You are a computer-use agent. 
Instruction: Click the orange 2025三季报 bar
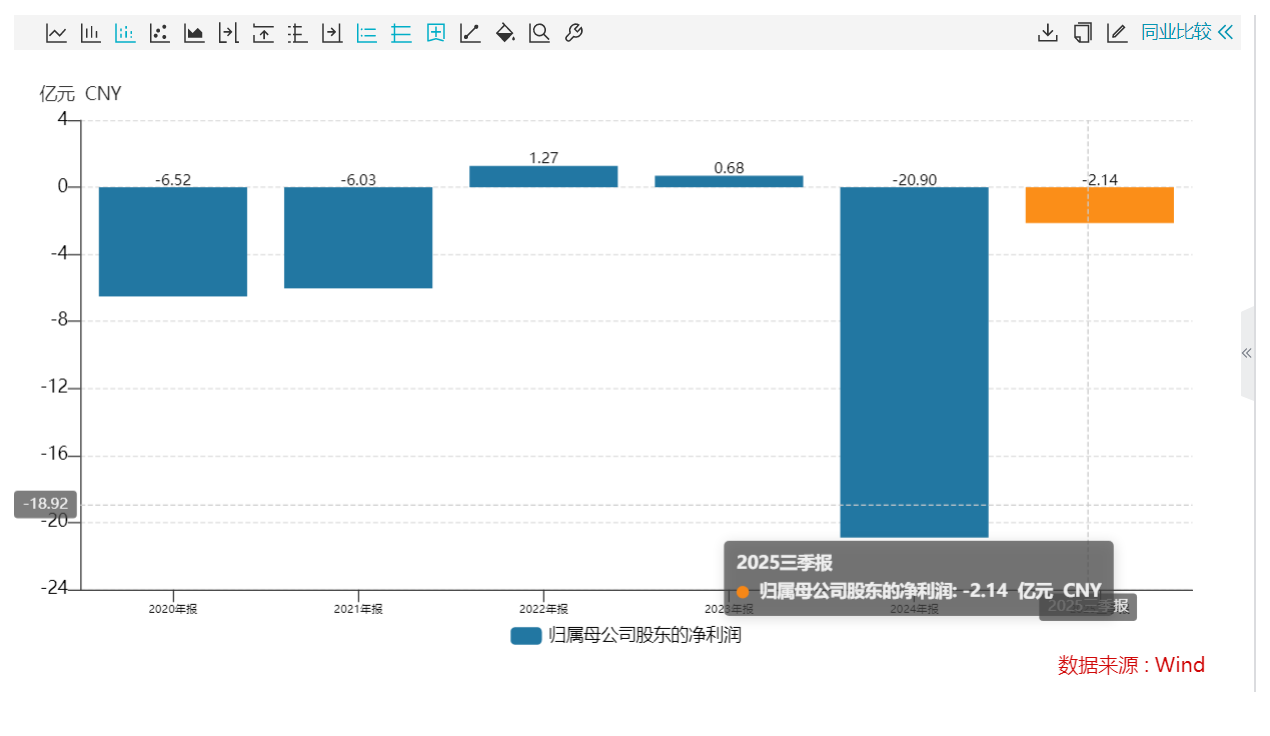1099,205
